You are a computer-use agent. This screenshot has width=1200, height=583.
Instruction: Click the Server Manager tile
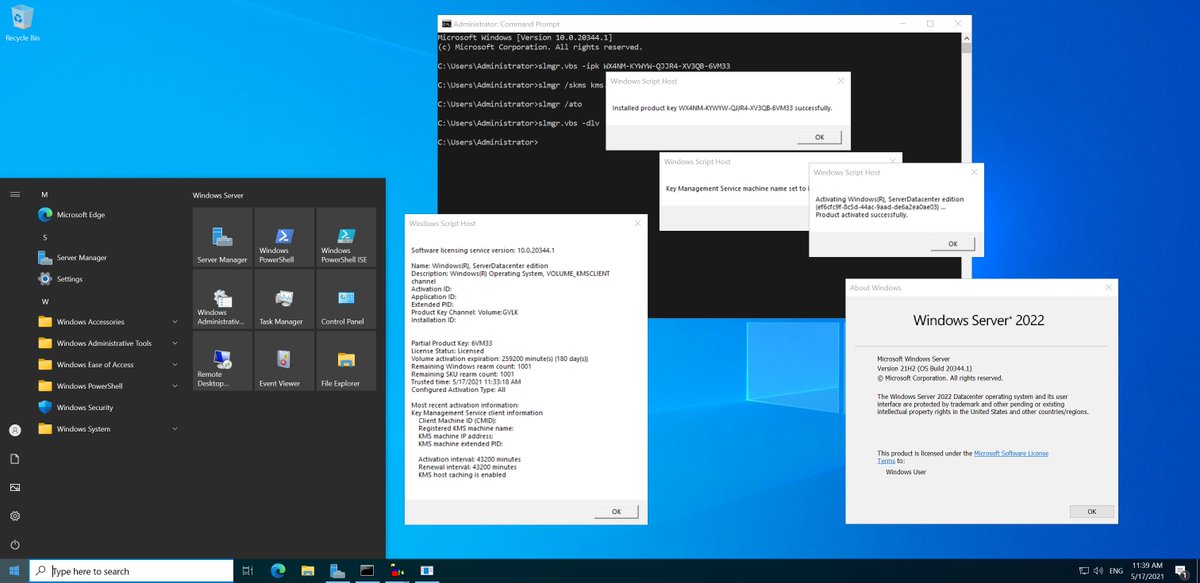(222, 238)
